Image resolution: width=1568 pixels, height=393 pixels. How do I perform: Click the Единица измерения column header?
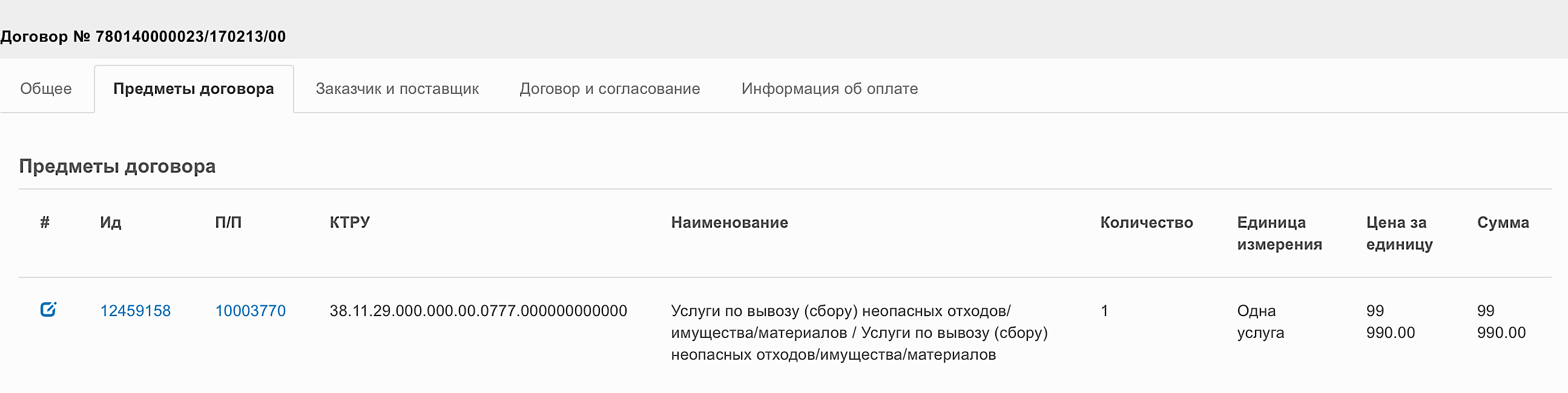click(1279, 233)
